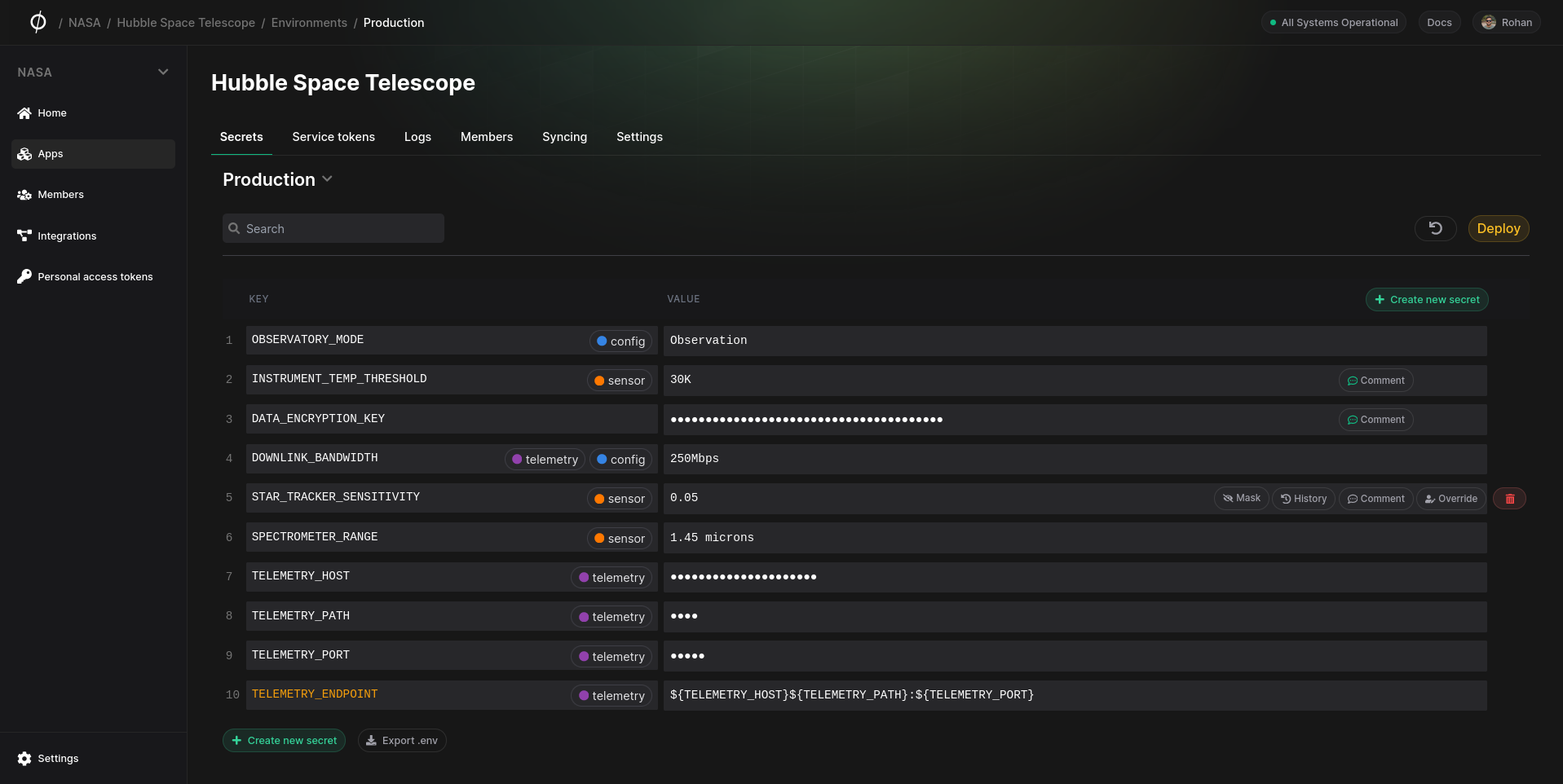Open the Apps sidebar item
The width and height of the screenshot is (1563, 784).
coord(93,154)
